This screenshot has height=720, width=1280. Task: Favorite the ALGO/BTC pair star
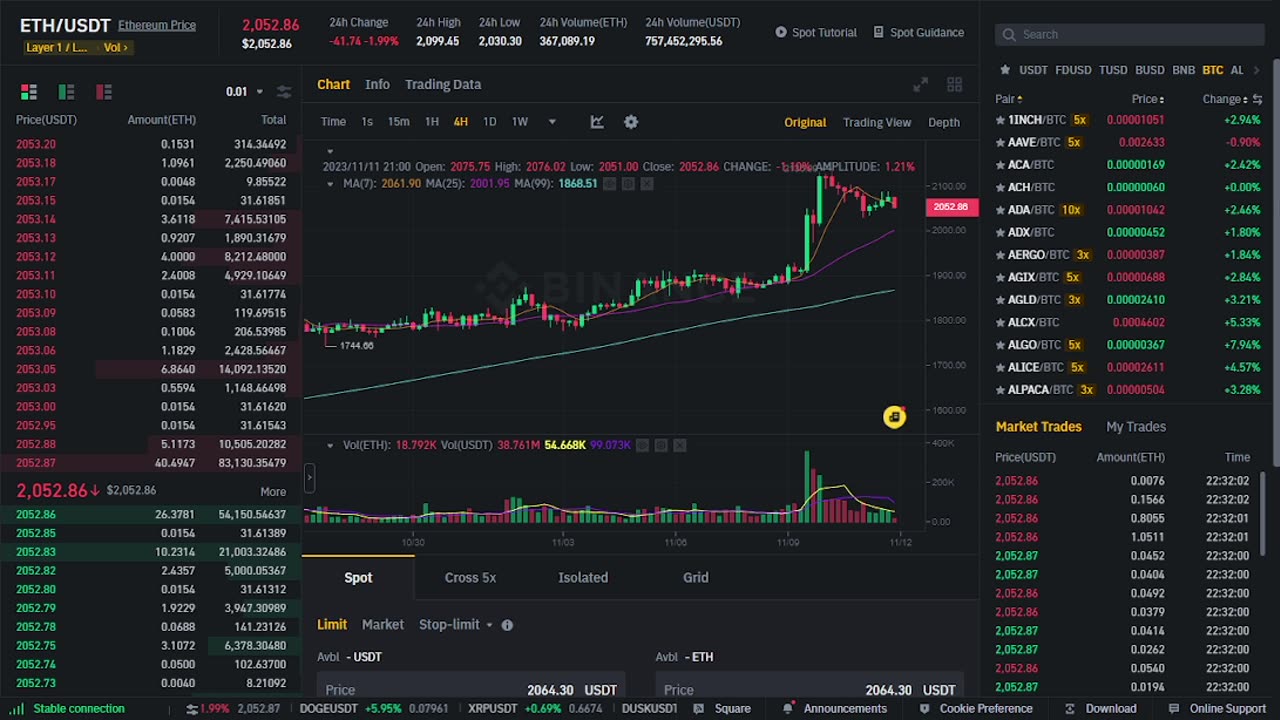click(1000, 345)
